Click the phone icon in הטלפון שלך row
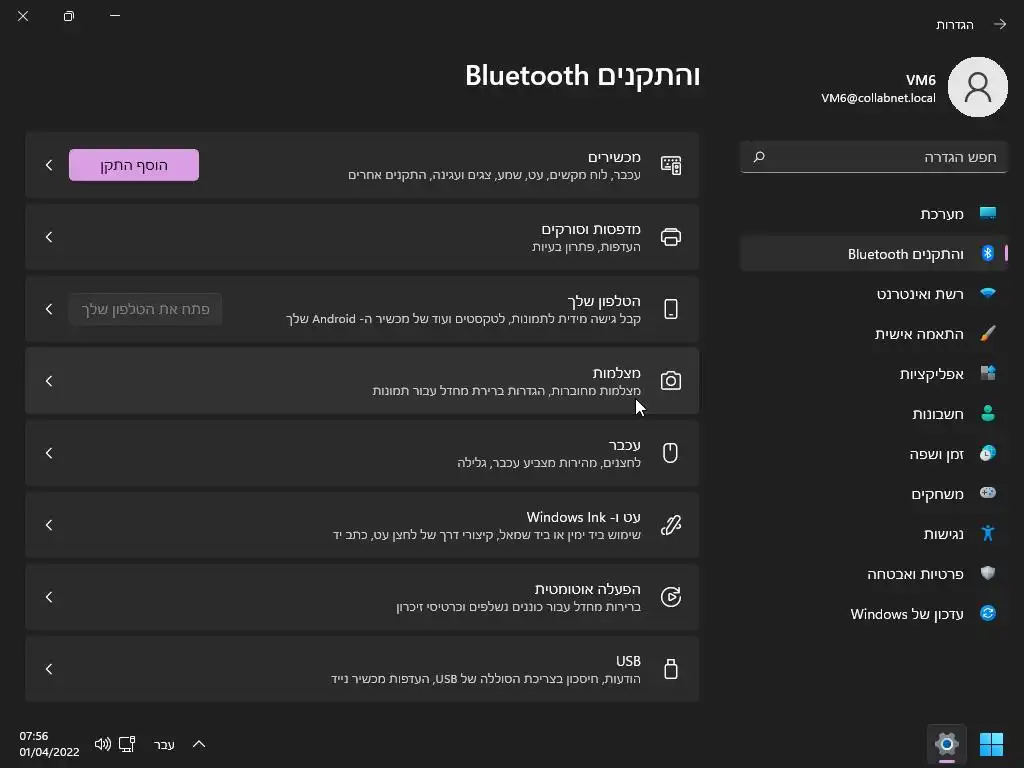 [671, 309]
